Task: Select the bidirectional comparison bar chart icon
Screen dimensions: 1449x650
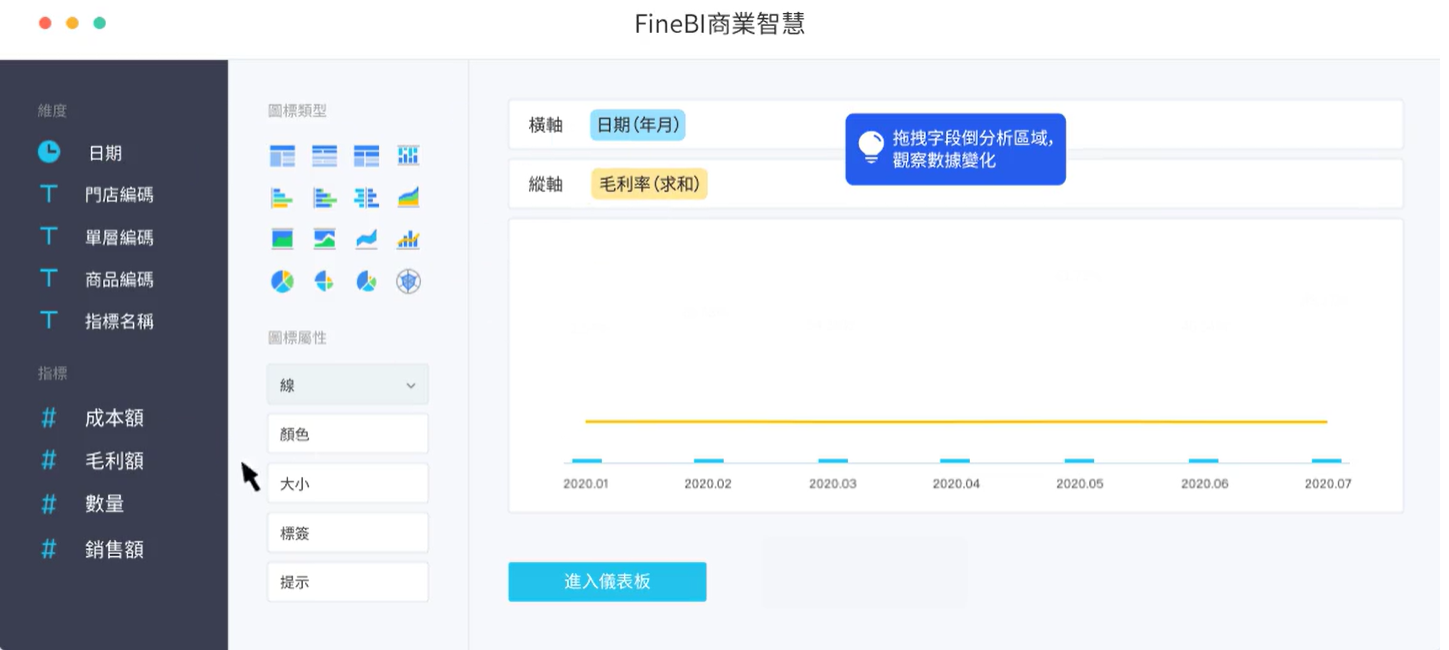Action: (x=366, y=197)
